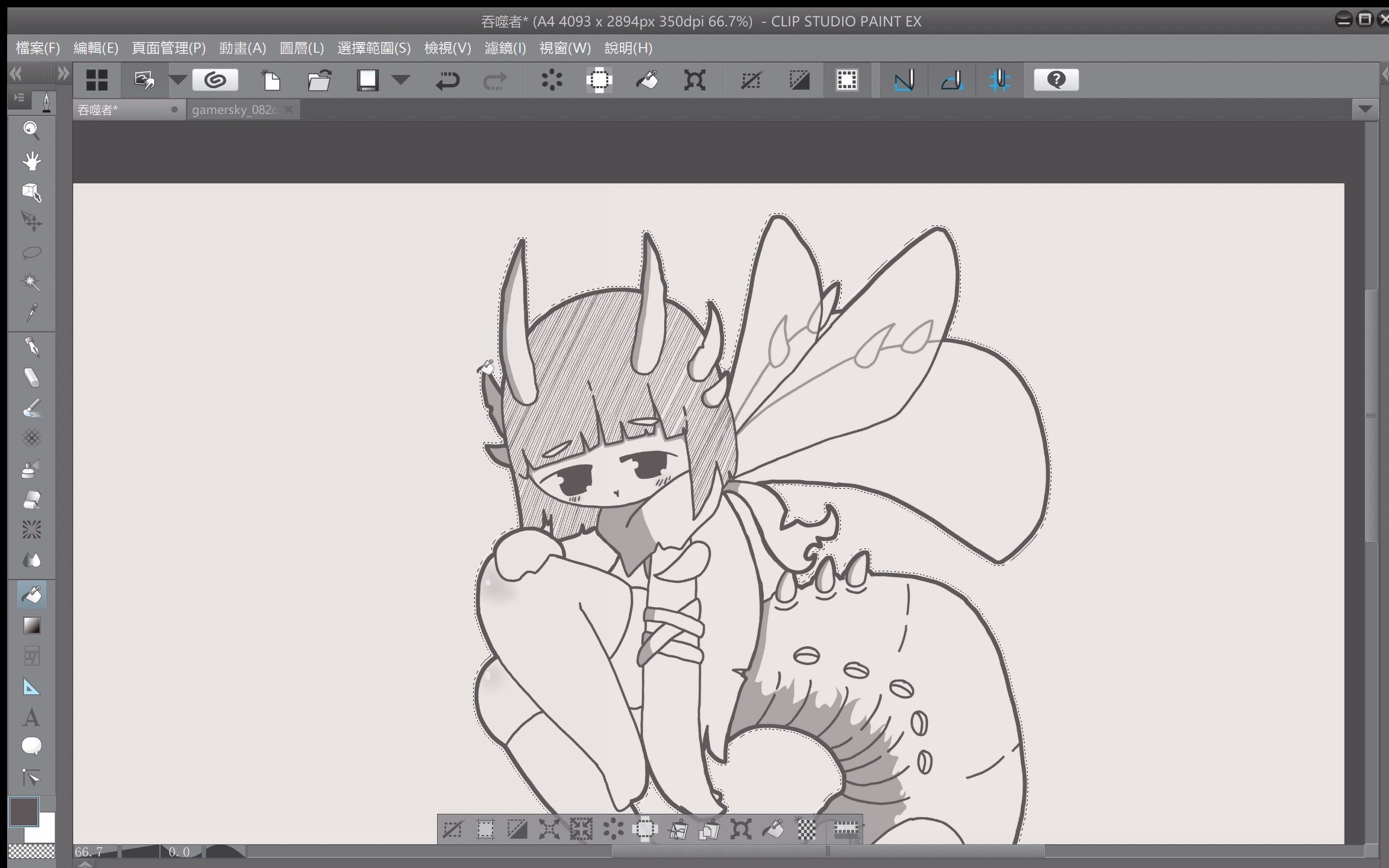Save the file from command bar
The width and height of the screenshot is (1389, 868).
(x=367, y=80)
